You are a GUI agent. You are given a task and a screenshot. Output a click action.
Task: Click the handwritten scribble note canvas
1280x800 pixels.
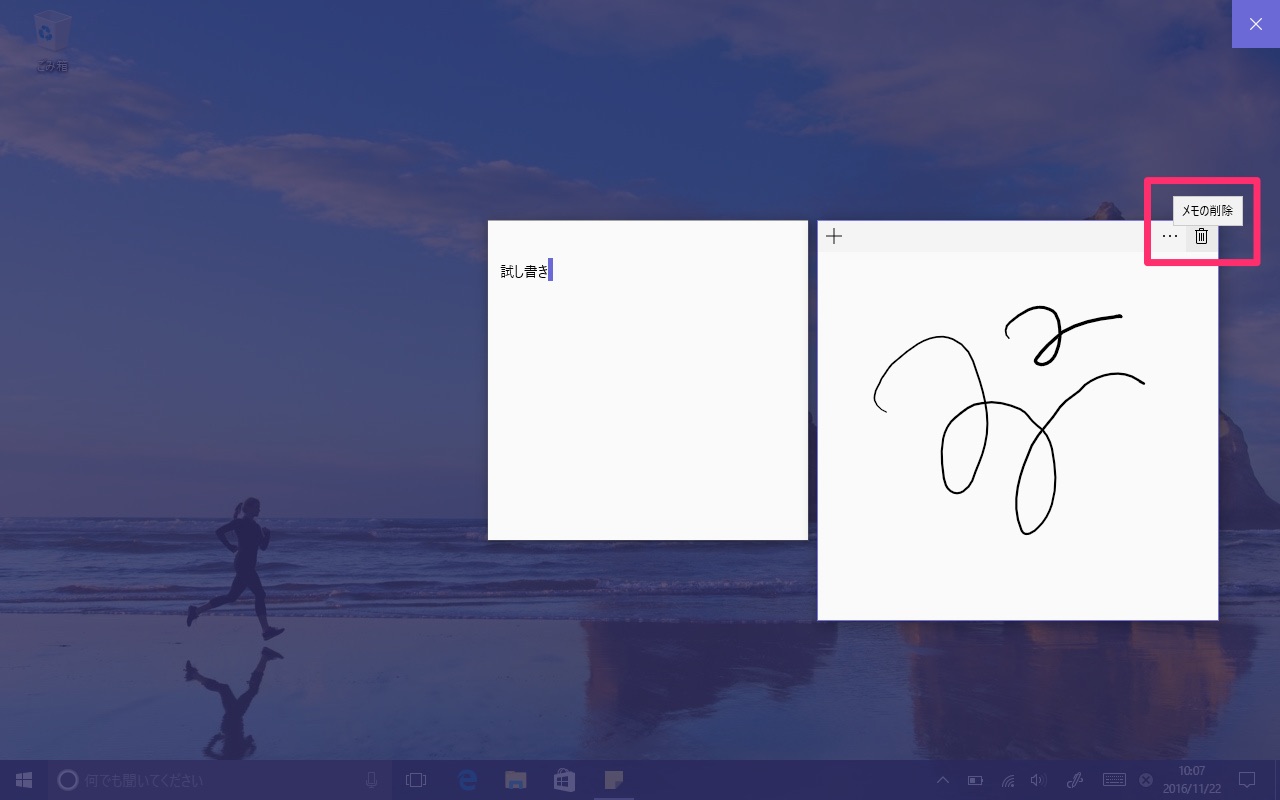coord(1018,435)
